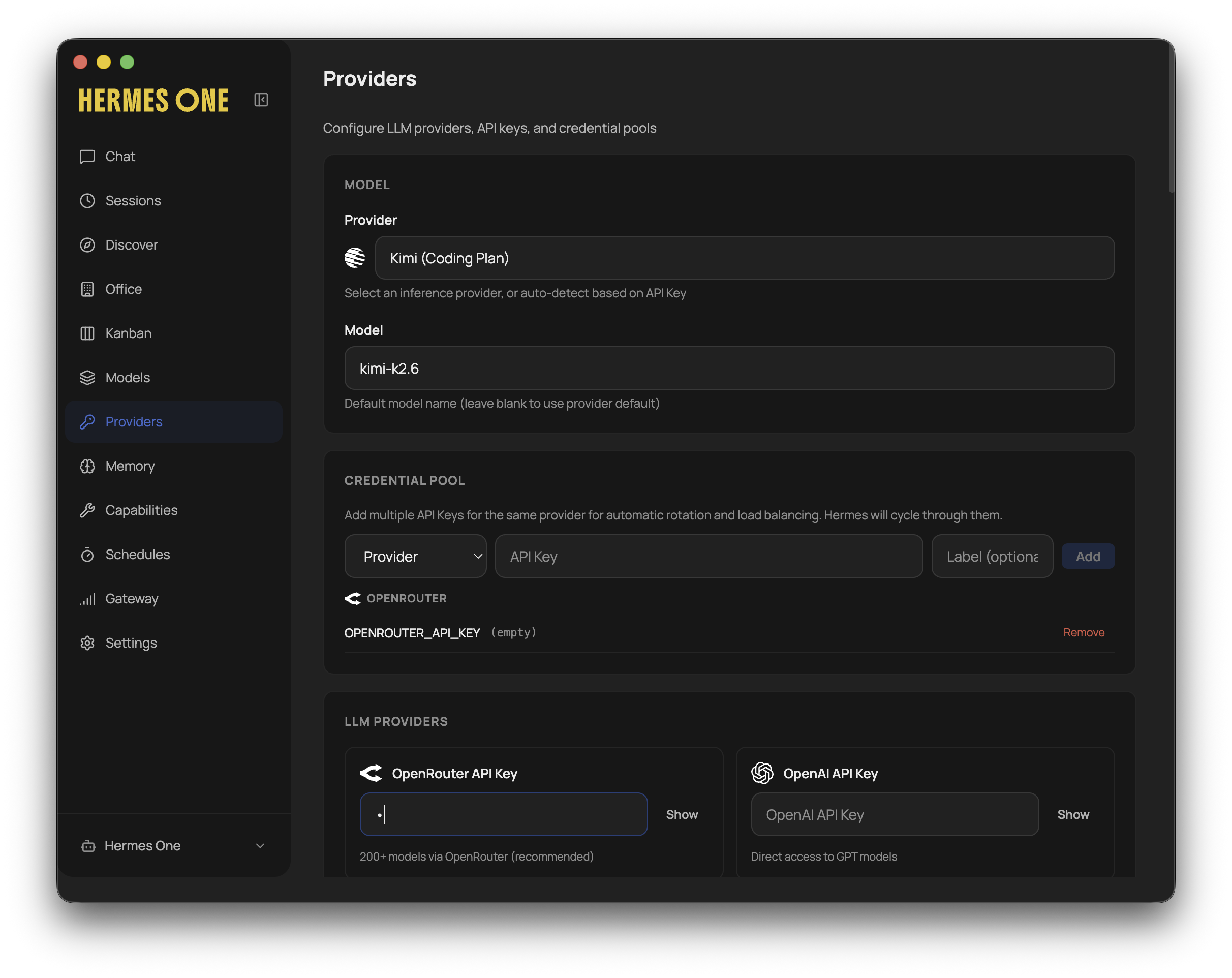Open the Memory page
Image resolution: width=1232 pixels, height=978 pixels.
(x=174, y=467)
